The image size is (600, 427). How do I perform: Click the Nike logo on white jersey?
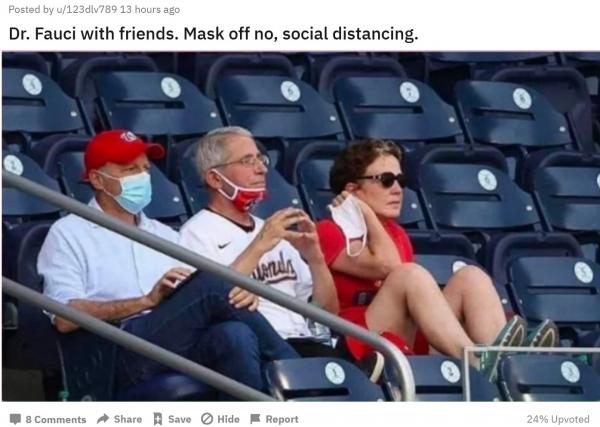(224, 245)
